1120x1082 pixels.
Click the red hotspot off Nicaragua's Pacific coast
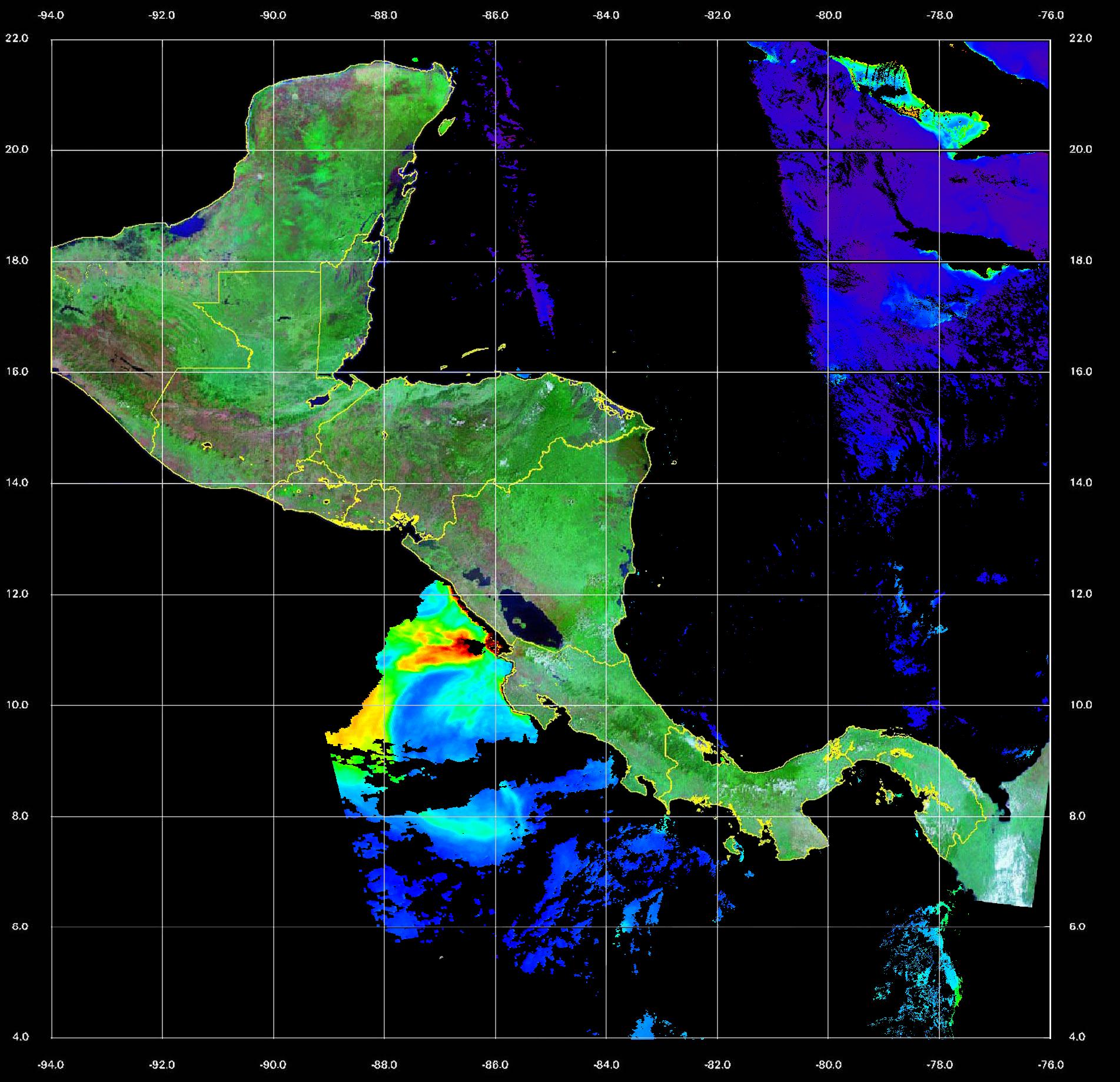pos(468,646)
